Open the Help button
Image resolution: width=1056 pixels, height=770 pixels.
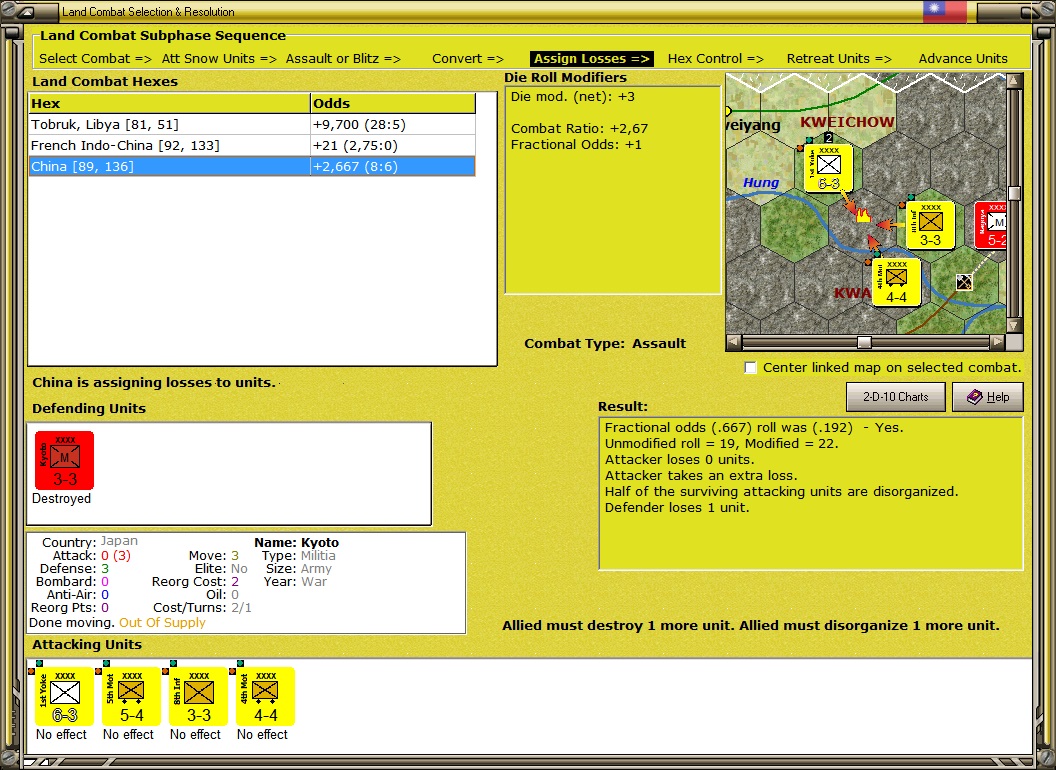click(x=987, y=397)
